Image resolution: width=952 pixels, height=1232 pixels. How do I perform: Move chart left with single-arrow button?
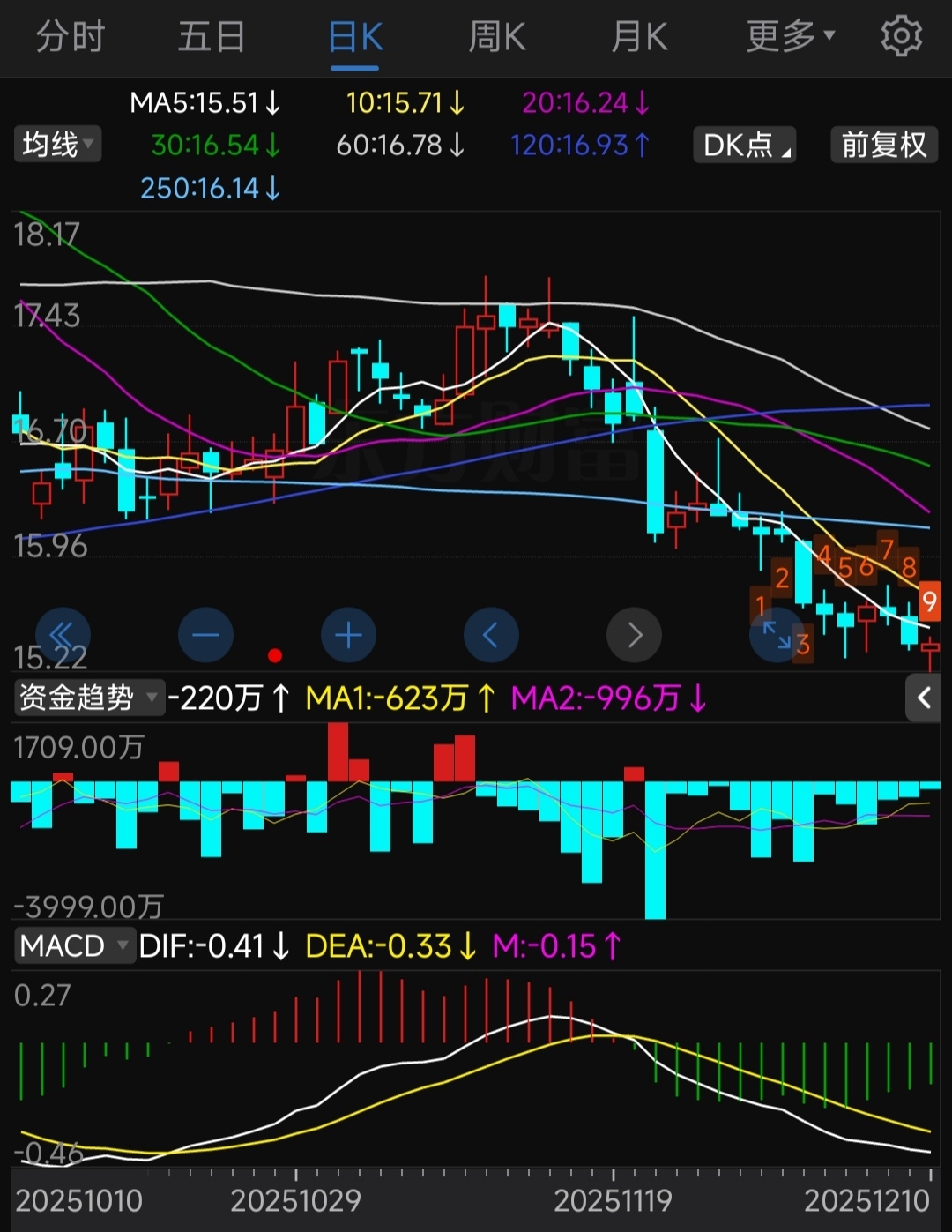click(491, 635)
